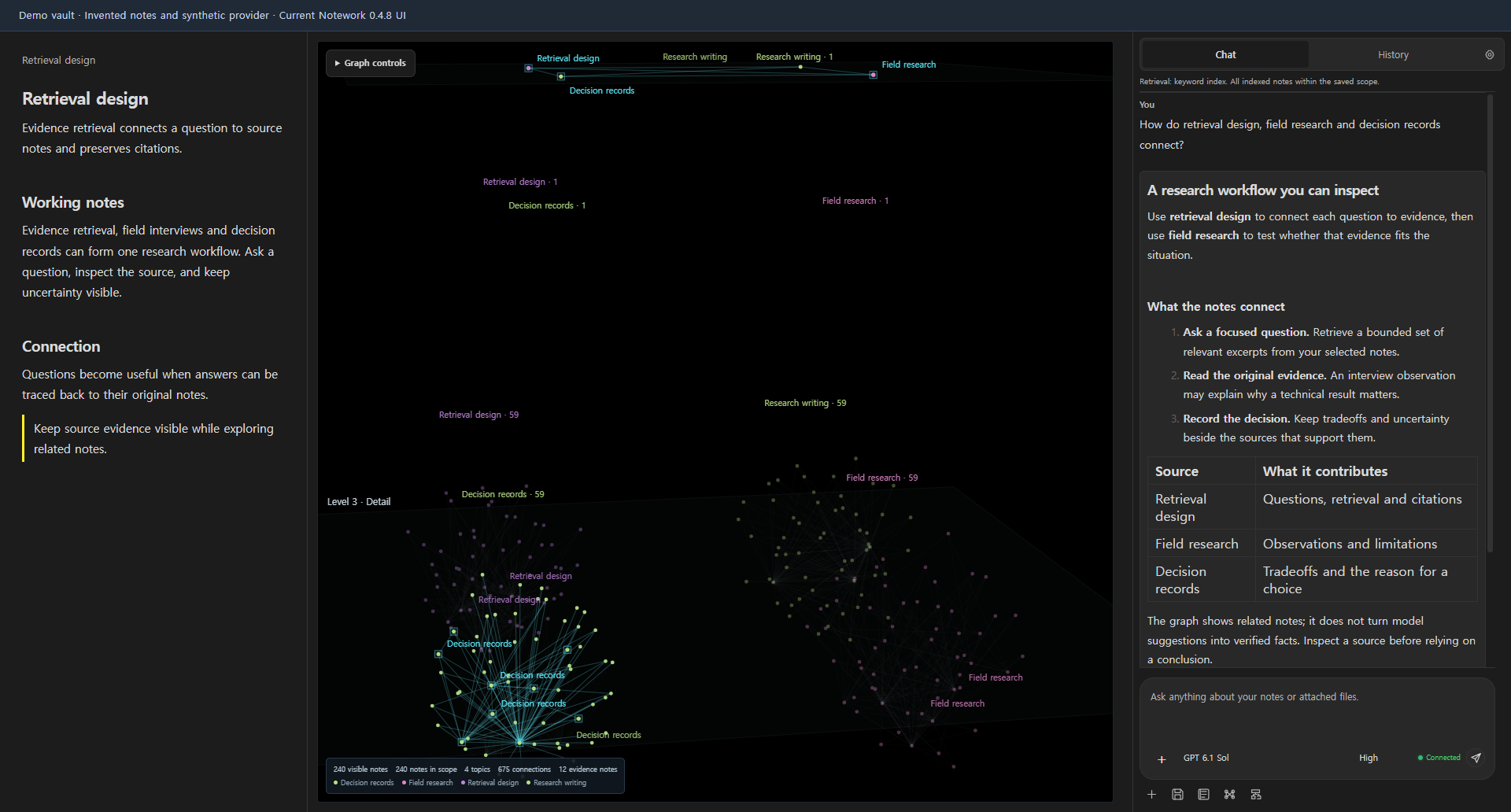Click the pink Field research legend dot

404,783
